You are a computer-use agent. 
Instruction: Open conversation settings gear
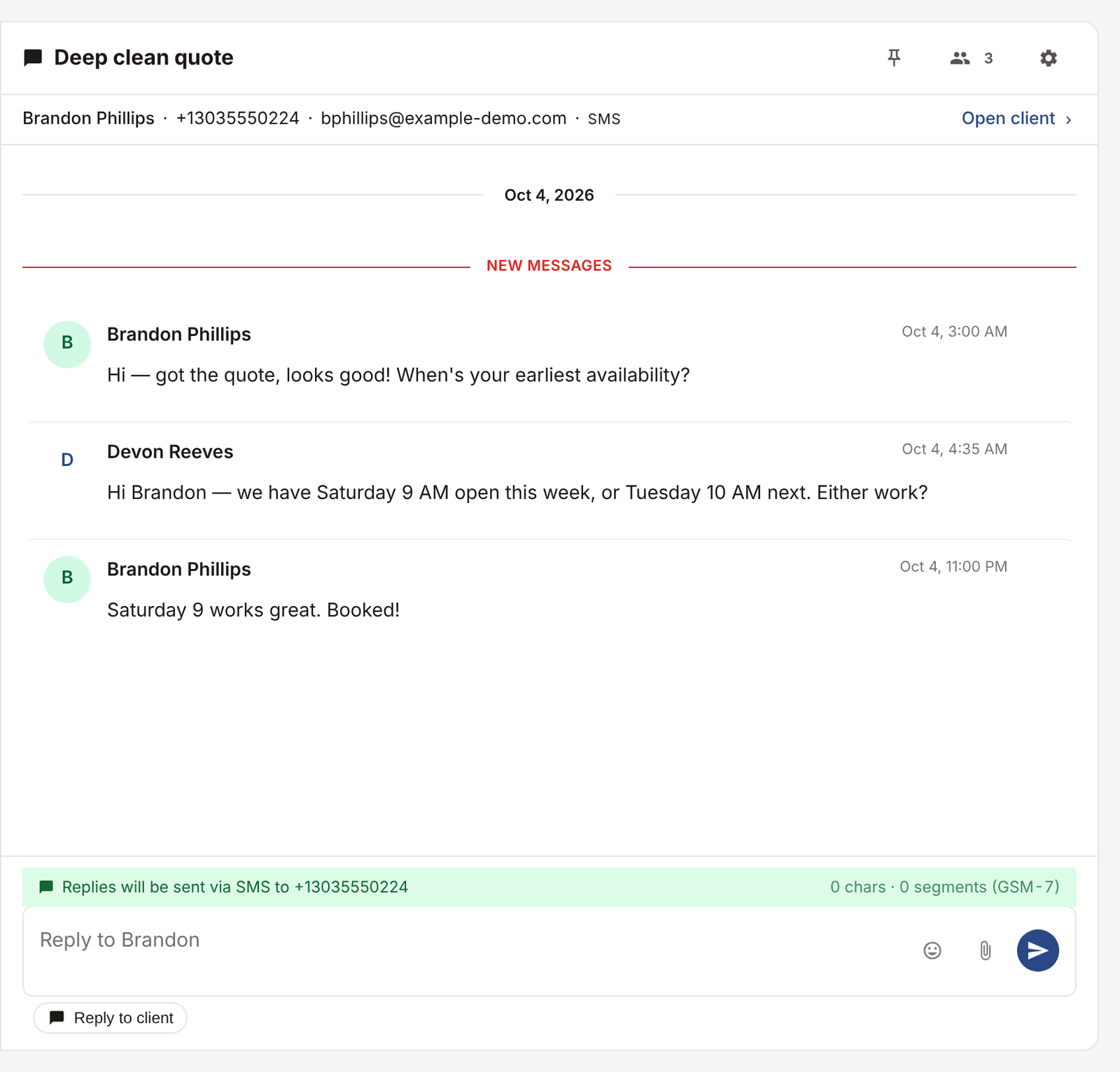tap(1048, 58)
